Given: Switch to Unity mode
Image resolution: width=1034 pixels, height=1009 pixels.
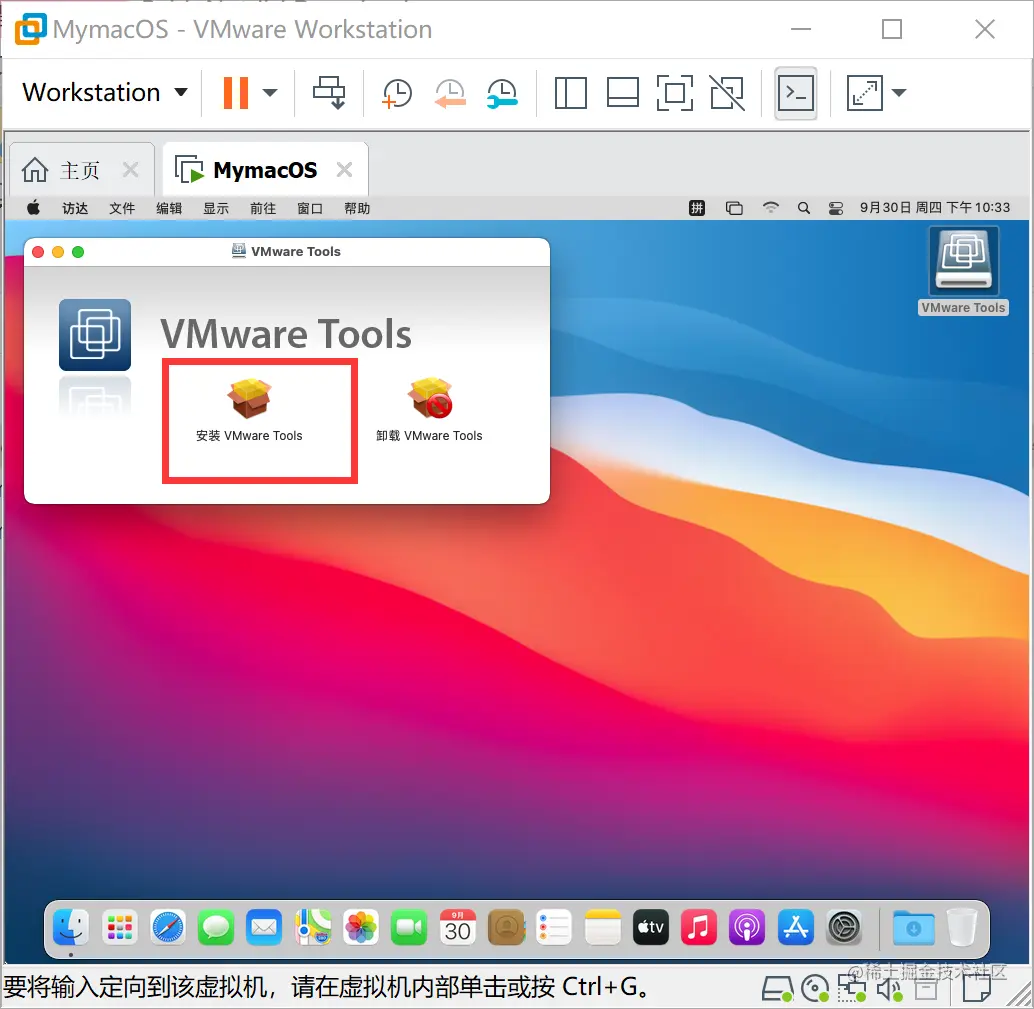Looking at the screenshot, I should (x=727, y=93).
